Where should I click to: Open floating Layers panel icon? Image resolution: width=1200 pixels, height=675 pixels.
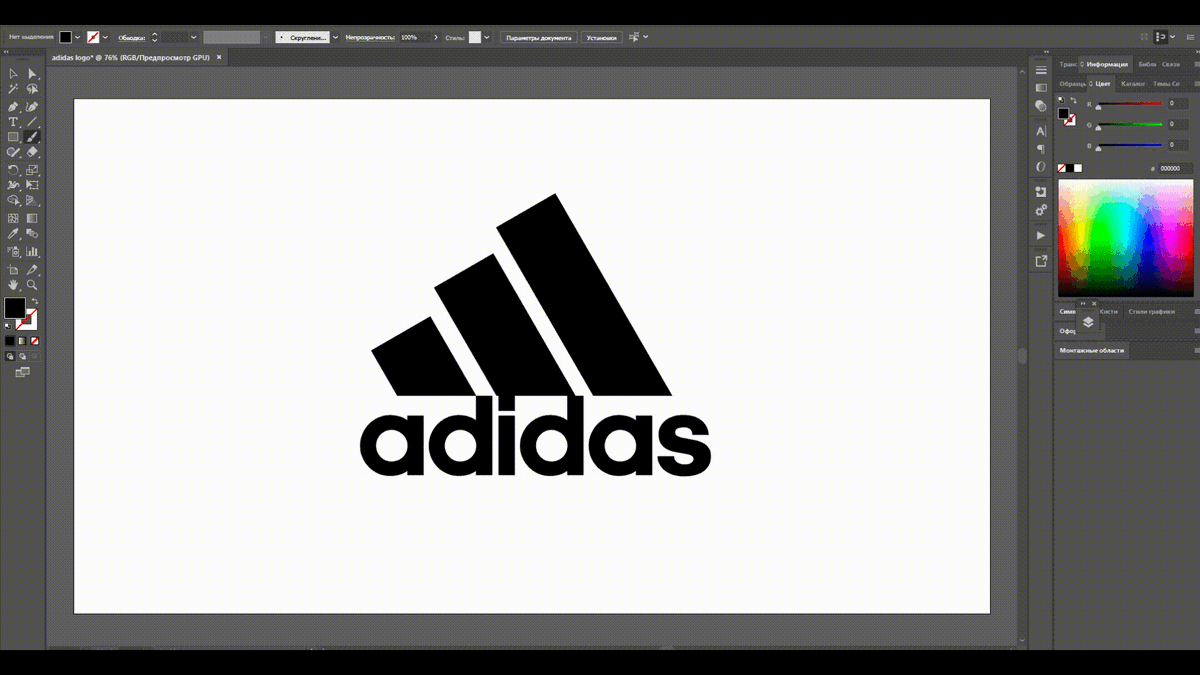(x=1088, y=322)
